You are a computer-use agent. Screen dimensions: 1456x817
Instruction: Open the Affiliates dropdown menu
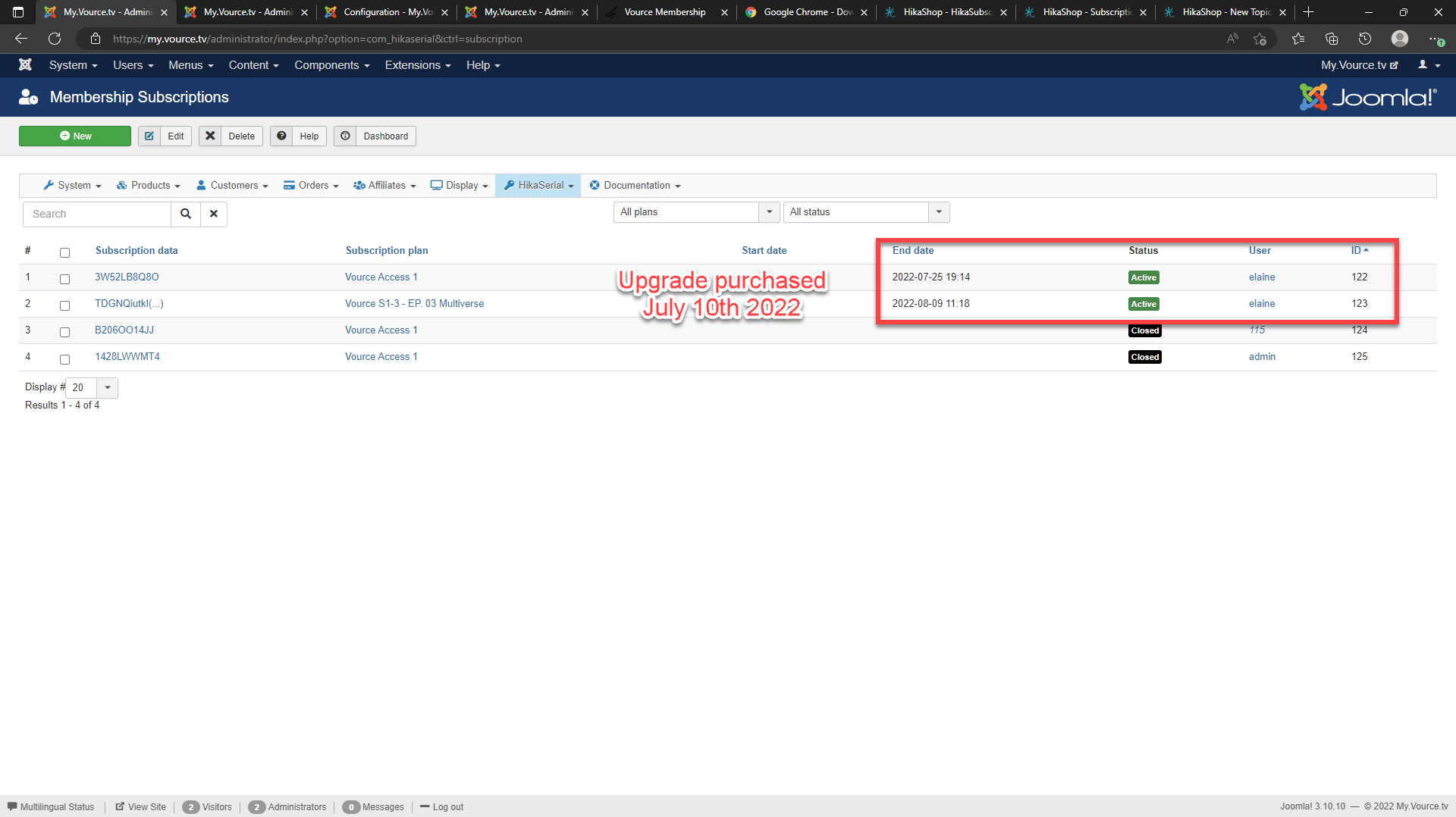[x=384, y=186]
